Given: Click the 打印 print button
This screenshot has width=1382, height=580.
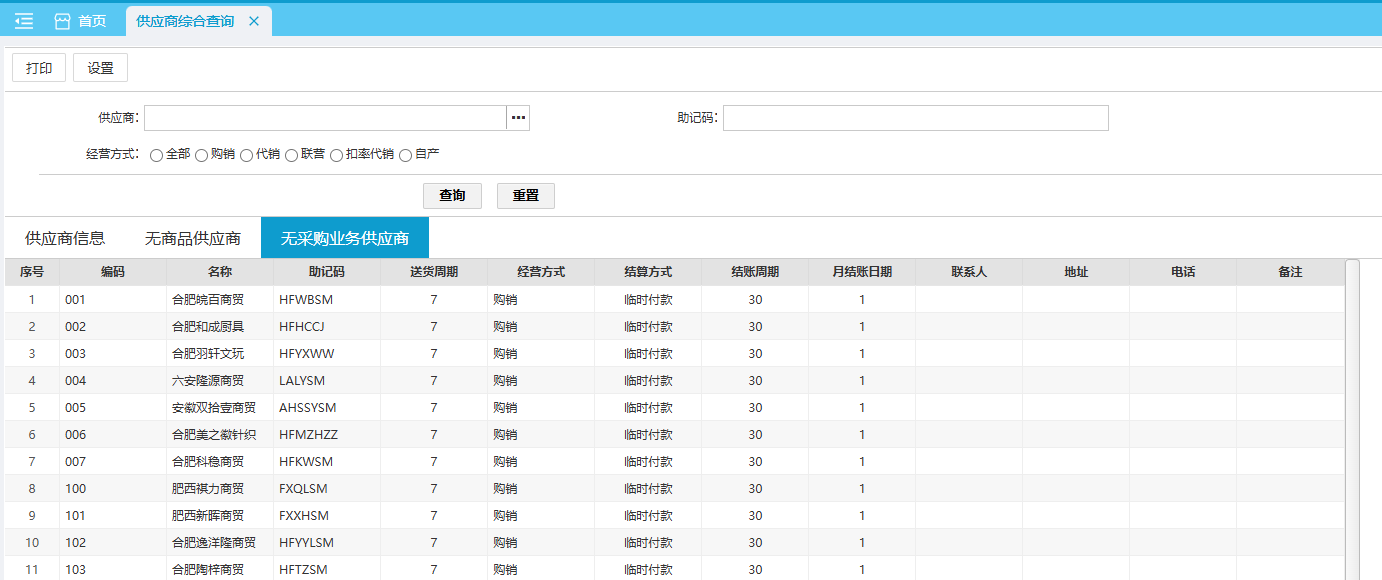Looking at the screenshot, I should [x=39, y=68].
